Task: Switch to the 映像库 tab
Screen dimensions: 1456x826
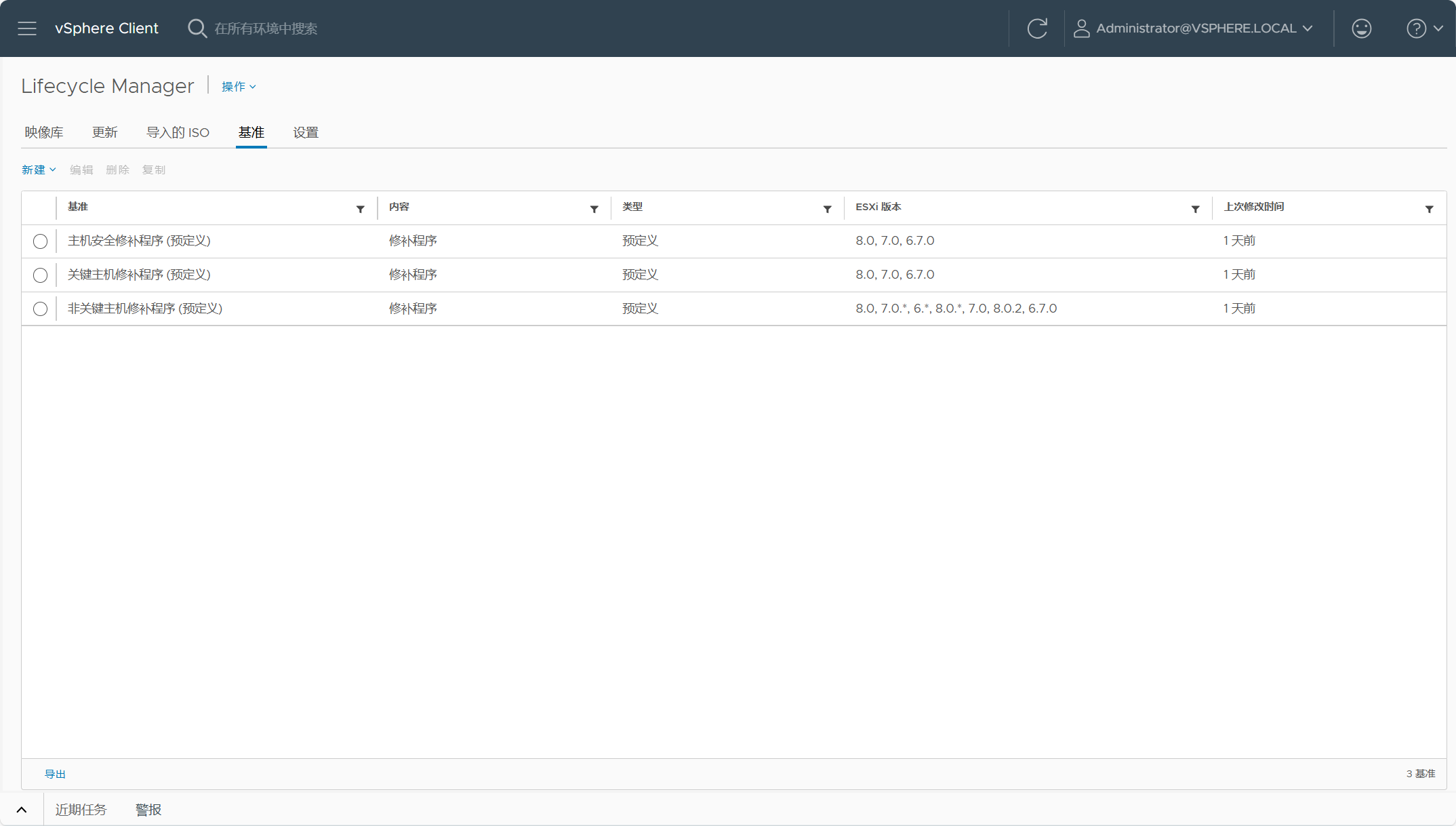Action: [x=44, y=132]
